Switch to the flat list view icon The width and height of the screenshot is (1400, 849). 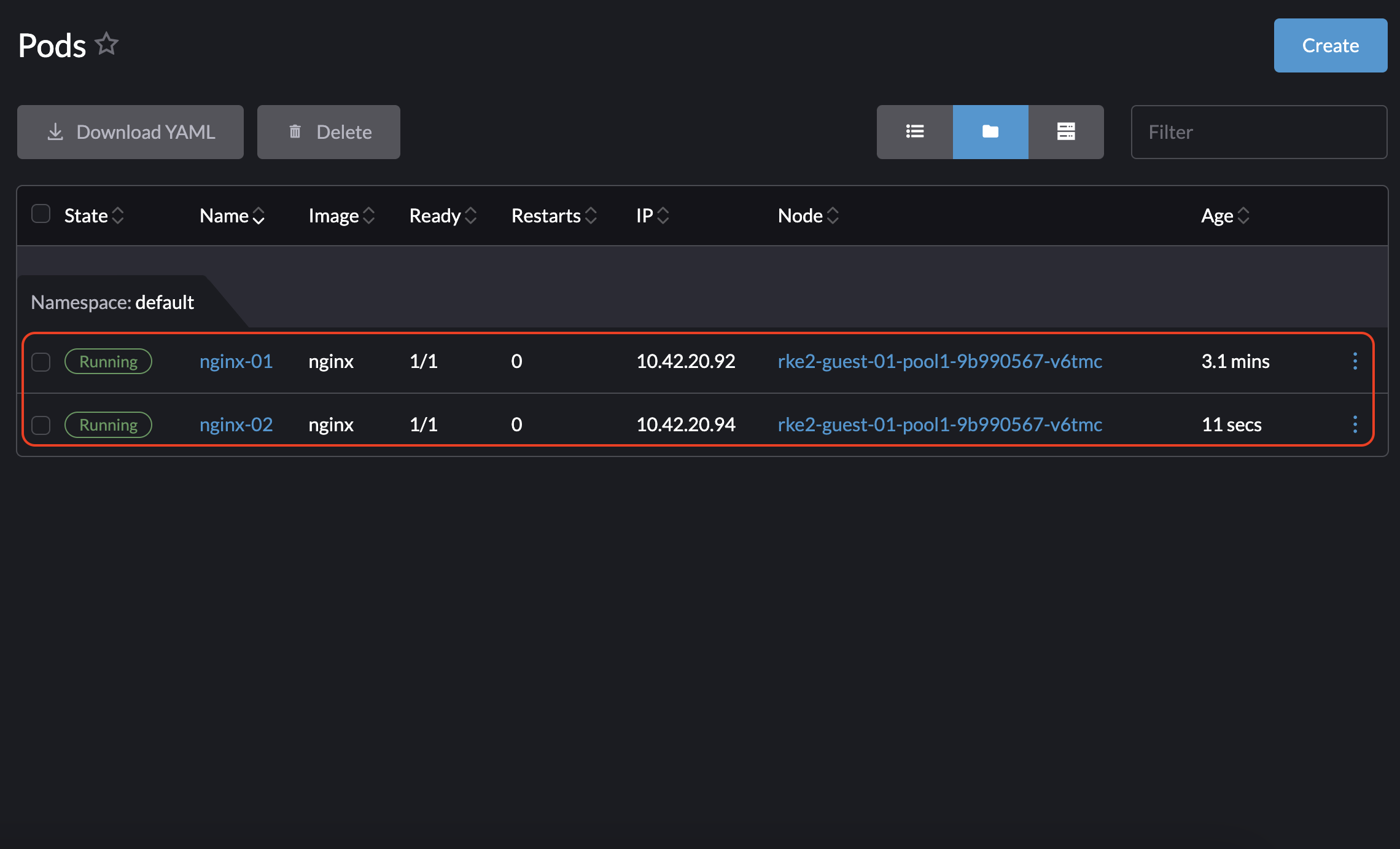(x=914, y=131)
